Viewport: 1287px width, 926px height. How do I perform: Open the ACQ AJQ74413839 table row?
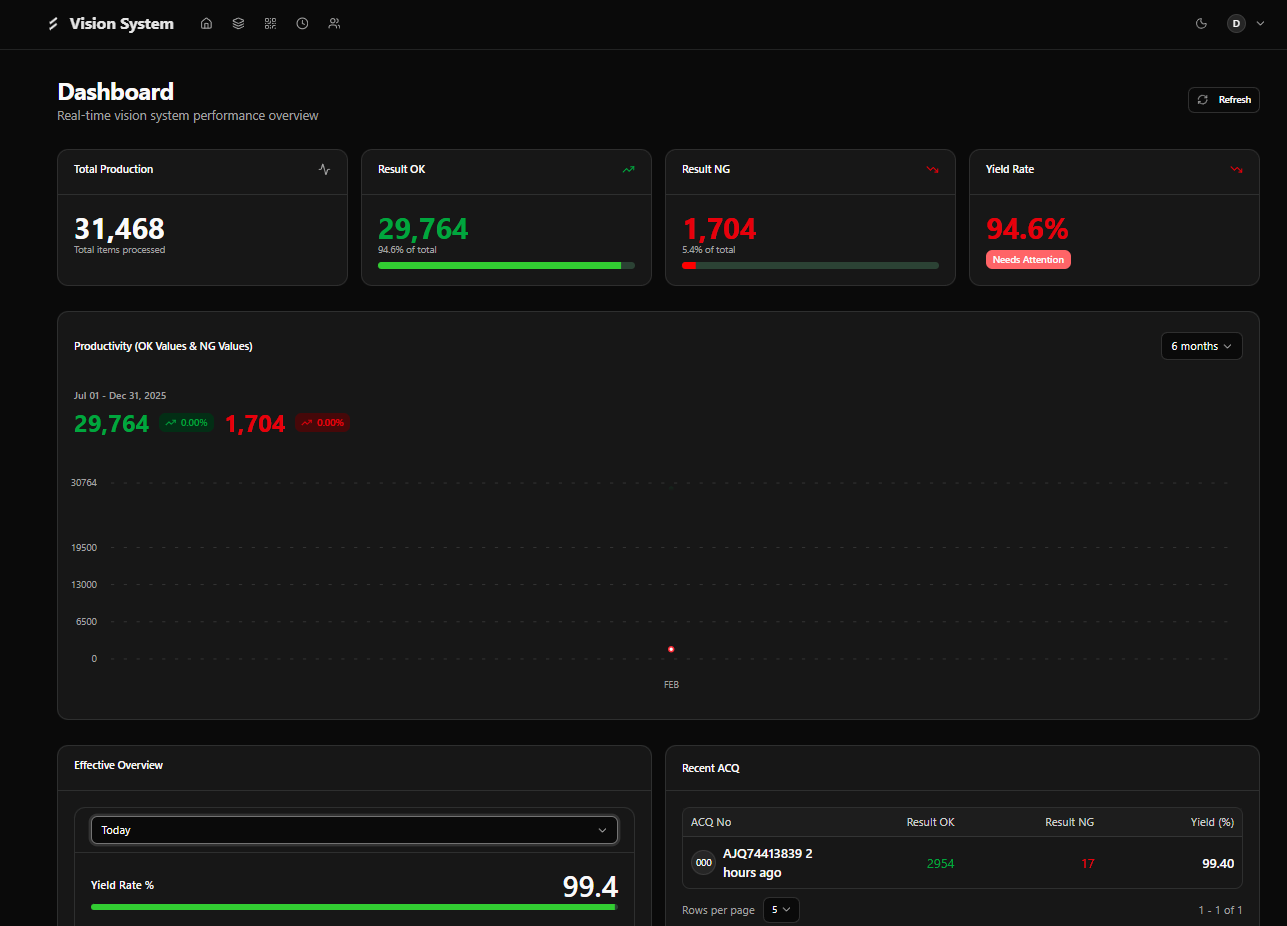click(961, 863)
